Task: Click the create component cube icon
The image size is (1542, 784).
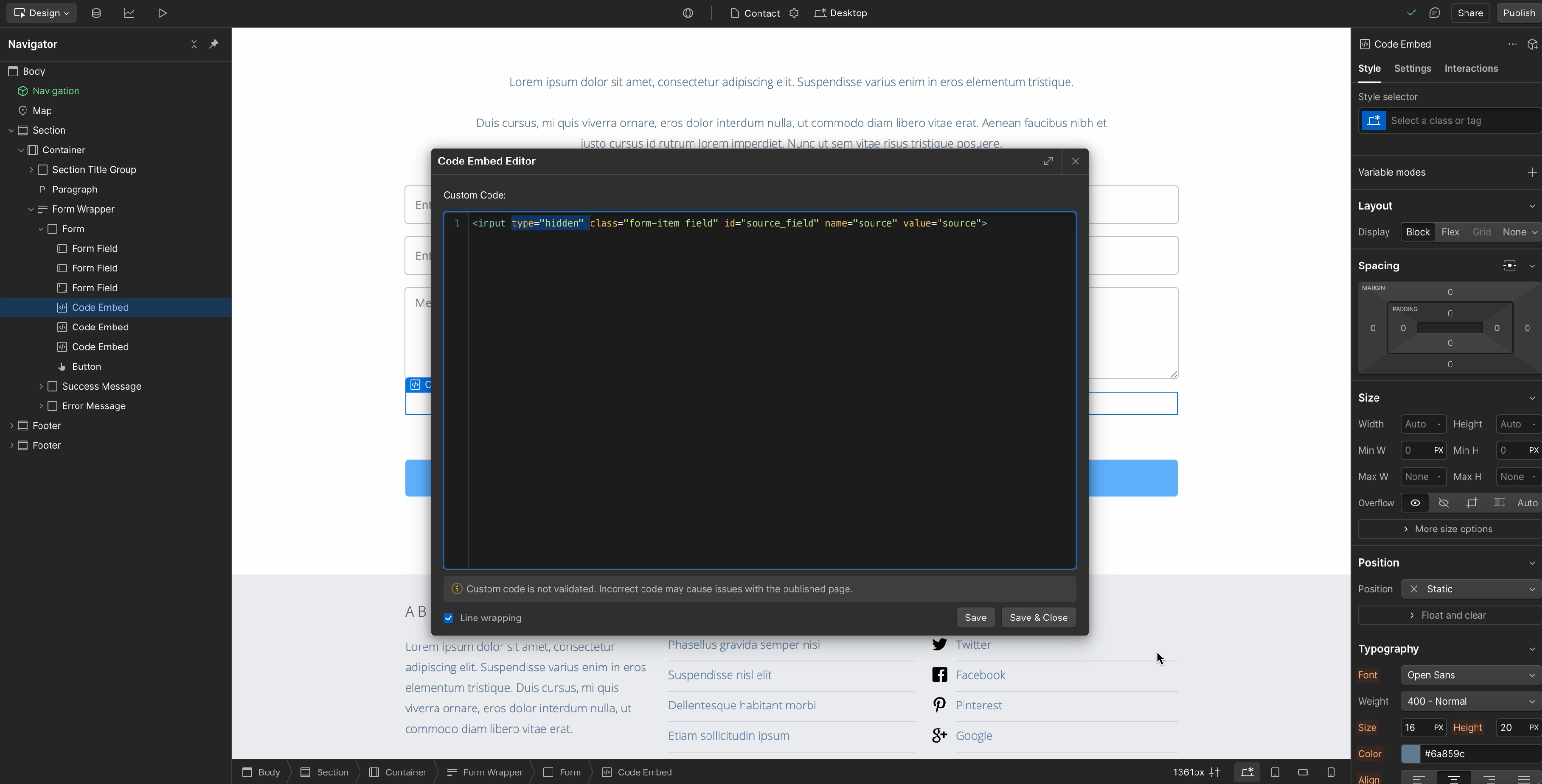Action: [x=1532, y=44]
